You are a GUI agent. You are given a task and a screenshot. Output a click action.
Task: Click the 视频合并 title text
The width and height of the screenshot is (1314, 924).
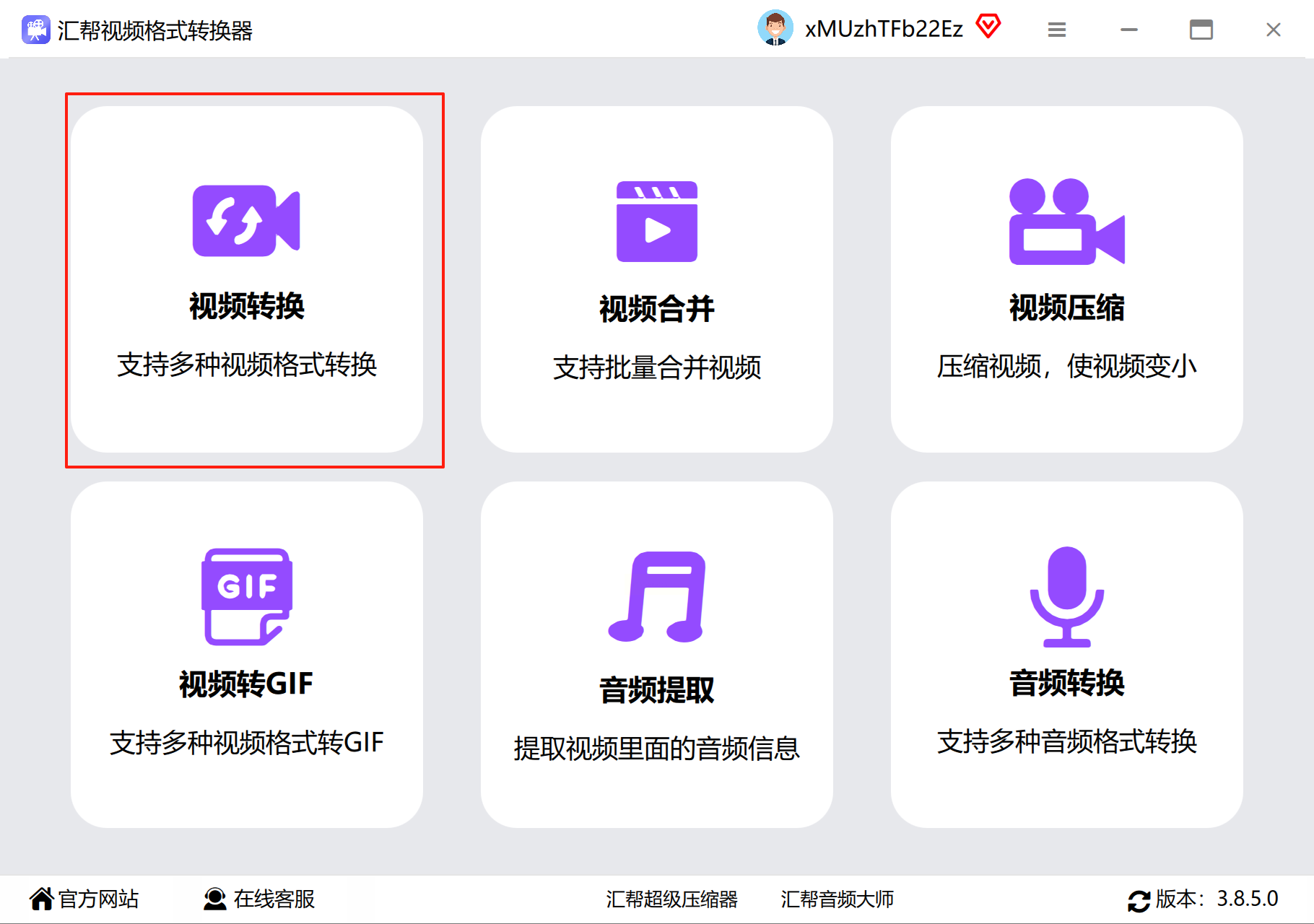click(657, 309)
